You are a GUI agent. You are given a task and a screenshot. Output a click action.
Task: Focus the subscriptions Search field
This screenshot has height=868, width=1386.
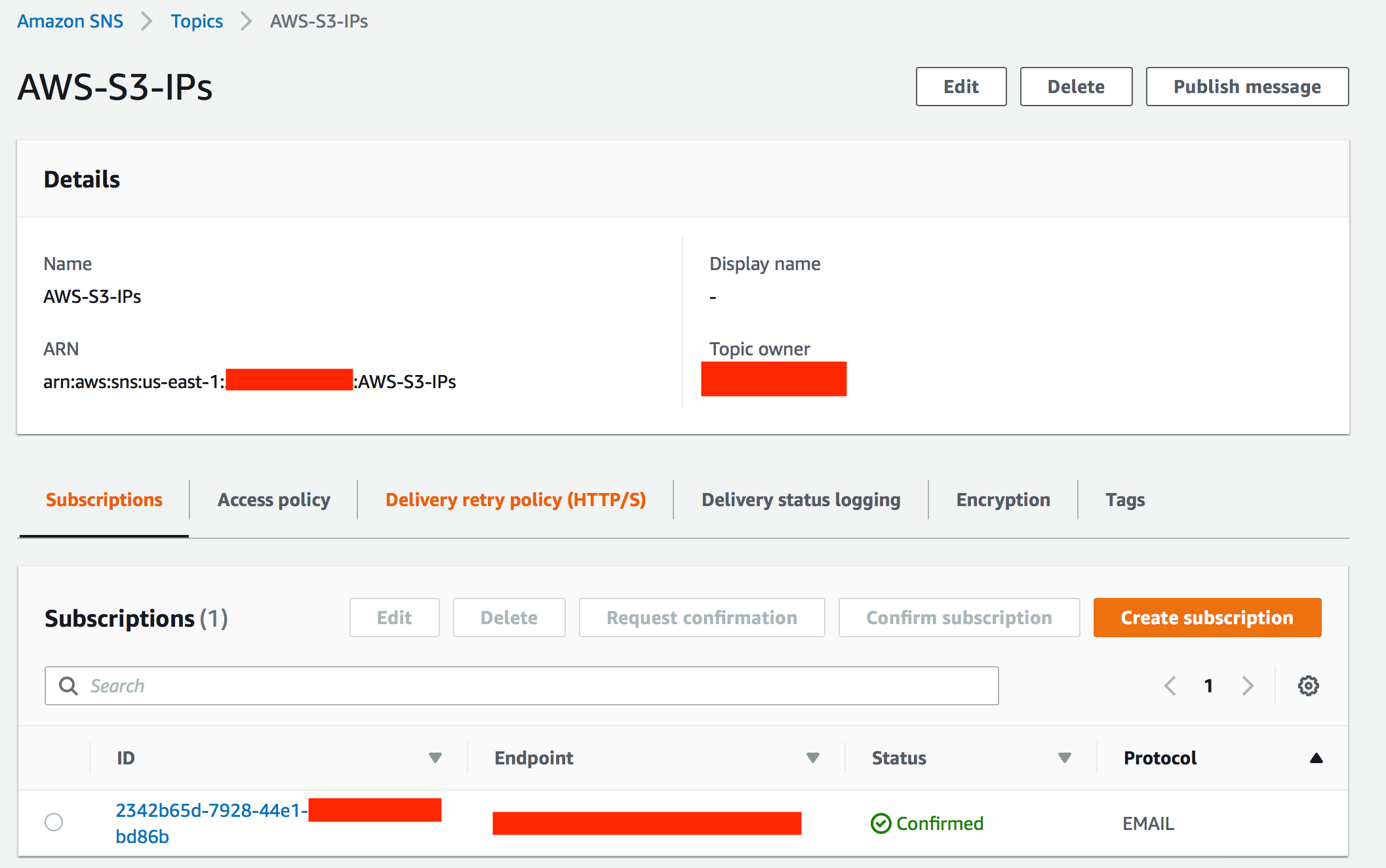point(521,686)
